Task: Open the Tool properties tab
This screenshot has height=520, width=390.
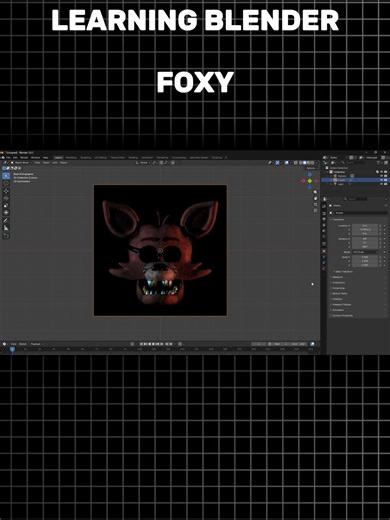Action: coord(324,206)
